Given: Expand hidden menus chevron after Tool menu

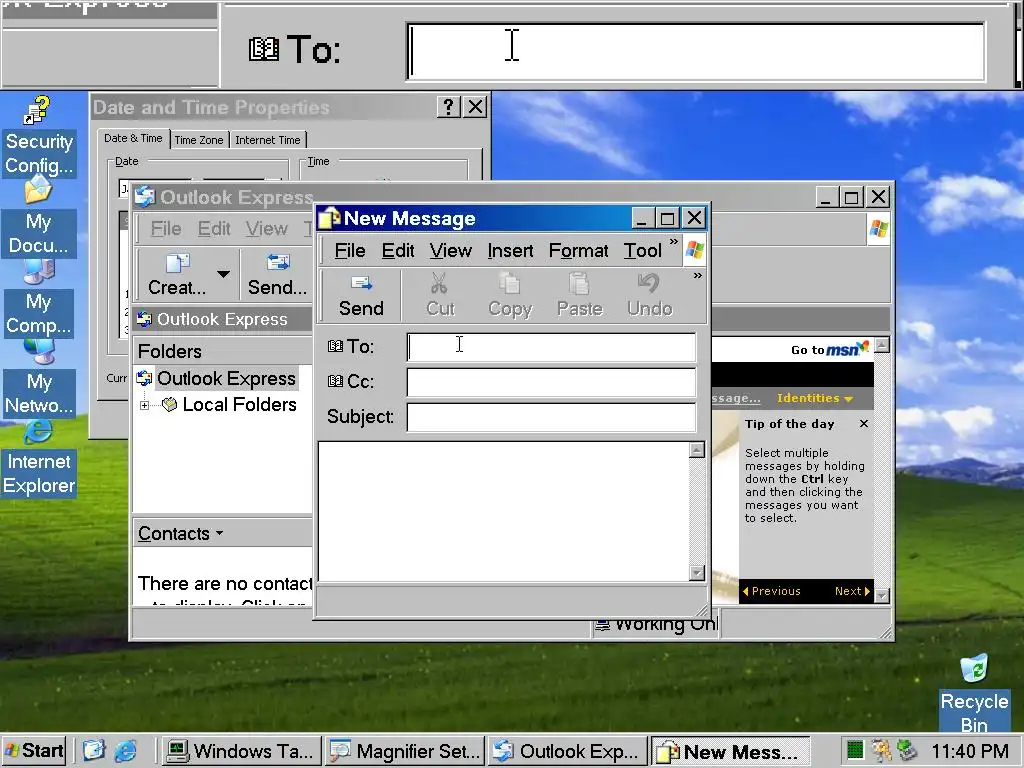Looking at the screenshot, I should [674, 242].
